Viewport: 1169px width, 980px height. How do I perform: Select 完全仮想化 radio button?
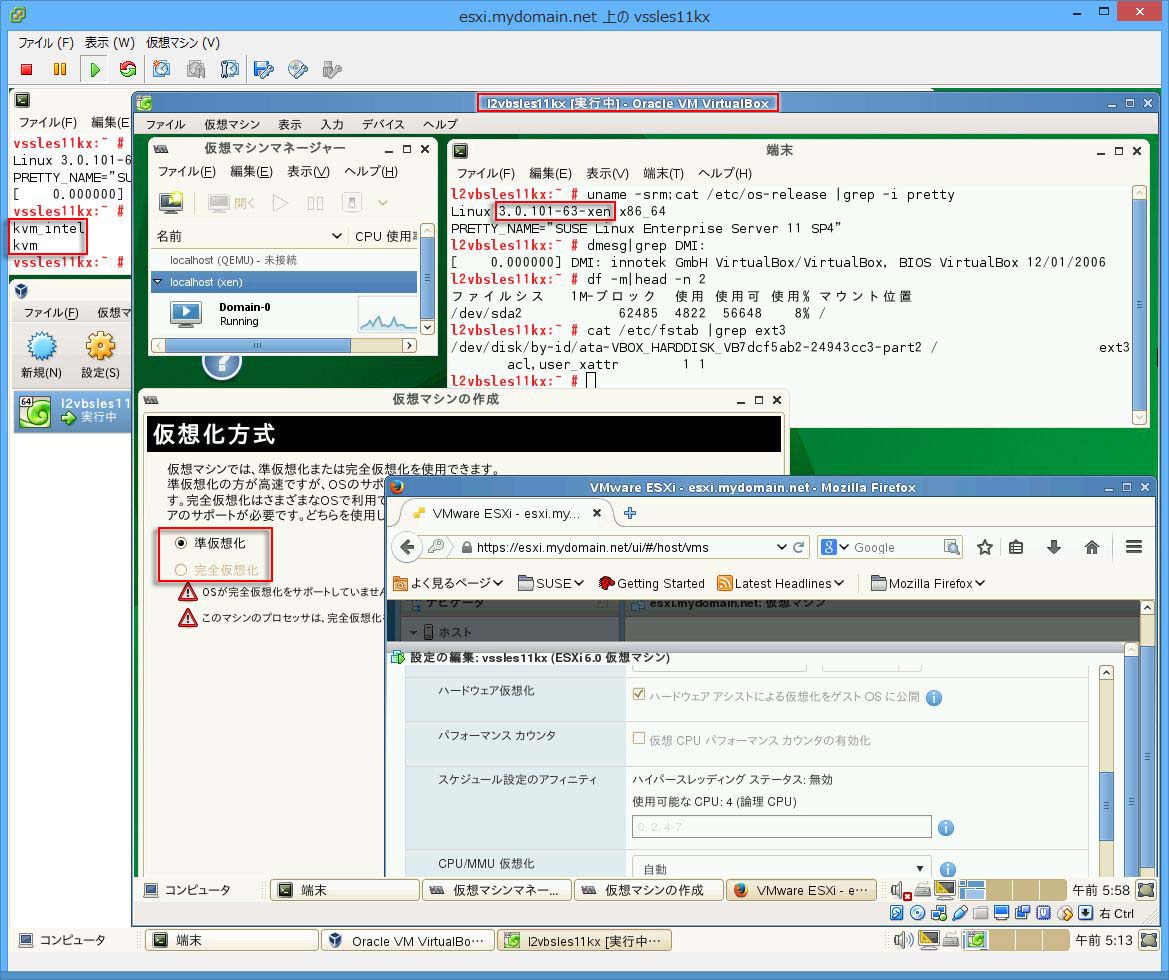click(x=180, y=570)
